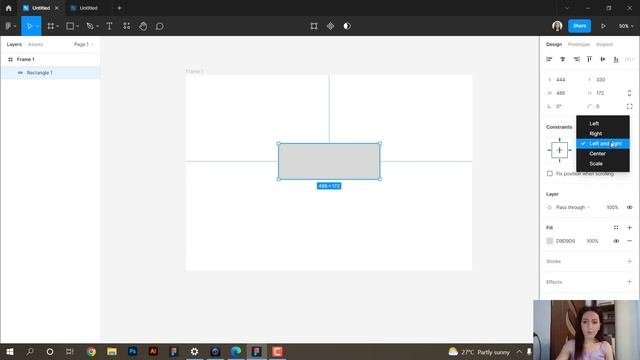
Task: Click the Use as mask icon
Action: point(347,26)
